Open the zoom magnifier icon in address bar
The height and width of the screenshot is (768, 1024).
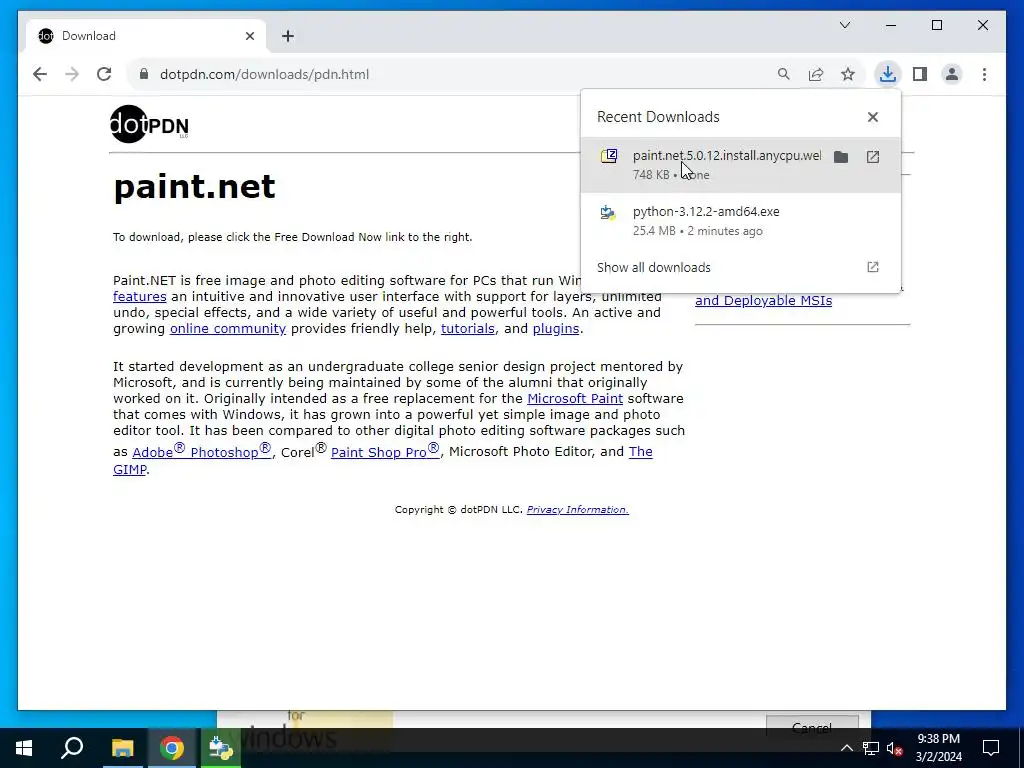[x=784, y=74]
